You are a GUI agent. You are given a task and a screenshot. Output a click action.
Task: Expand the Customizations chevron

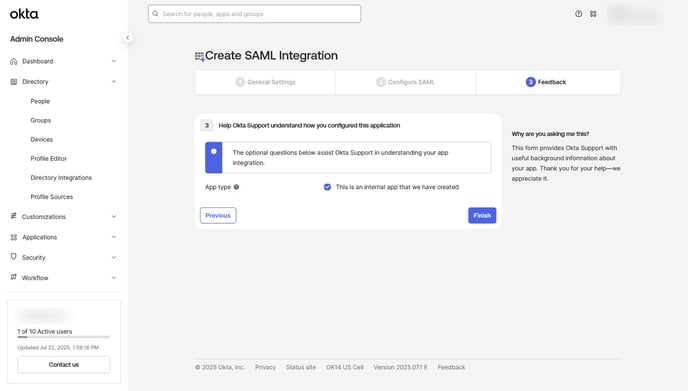(114, 216)
